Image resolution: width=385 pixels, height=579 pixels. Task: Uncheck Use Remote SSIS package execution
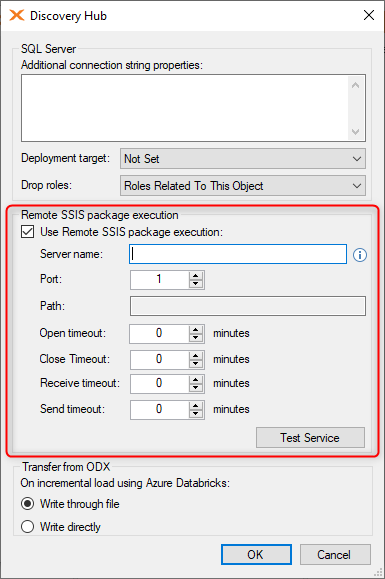[x=28, y=232]
